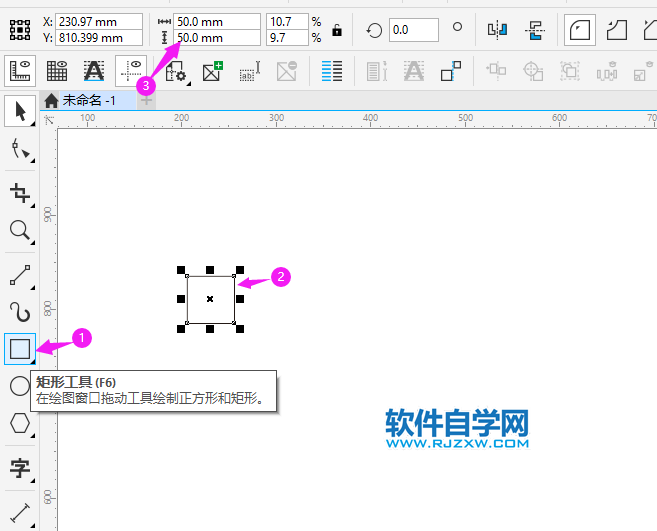The image size is (657, 531).
Task: Select the Rectangle tool (矩形工具)
Action: (20, 349)
